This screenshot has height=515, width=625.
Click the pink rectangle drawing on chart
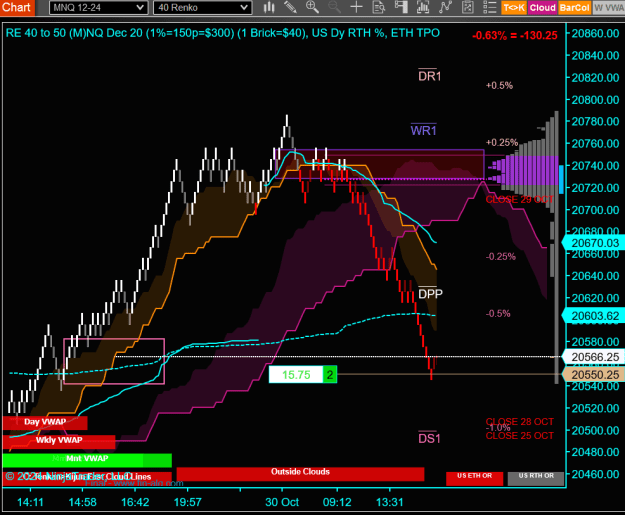[x=114, y=361]
